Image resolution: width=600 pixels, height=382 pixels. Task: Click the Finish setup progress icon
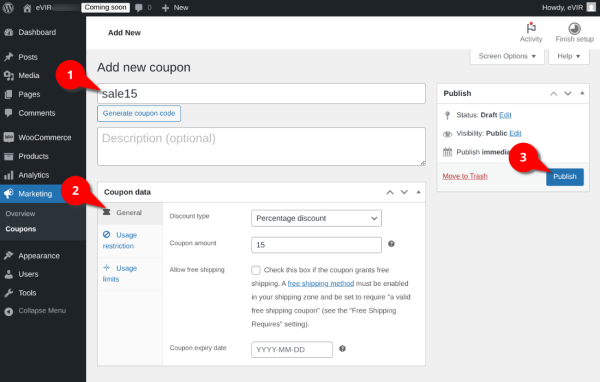(574, 28)
